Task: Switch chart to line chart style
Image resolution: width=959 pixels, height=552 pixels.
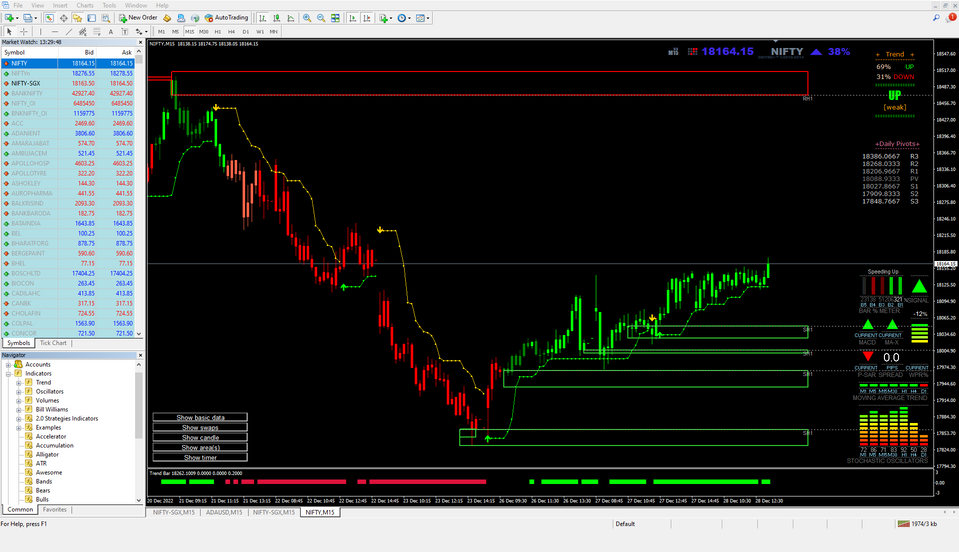Action: click(x=291, y=18)
